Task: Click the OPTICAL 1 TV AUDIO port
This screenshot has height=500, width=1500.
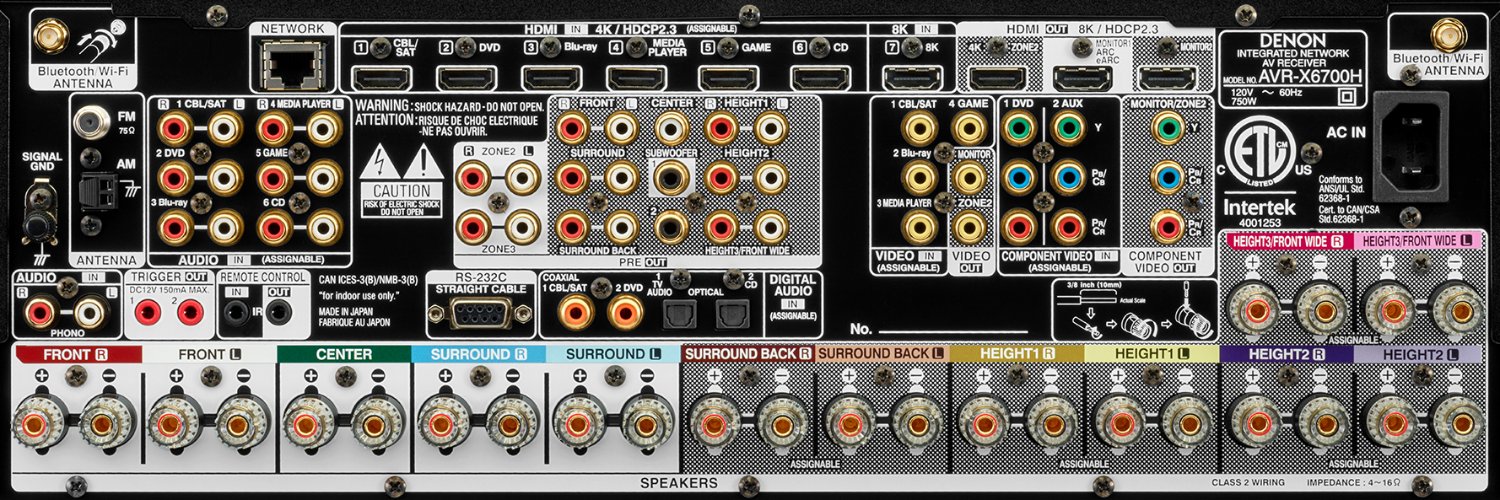Action: (680, 316)
